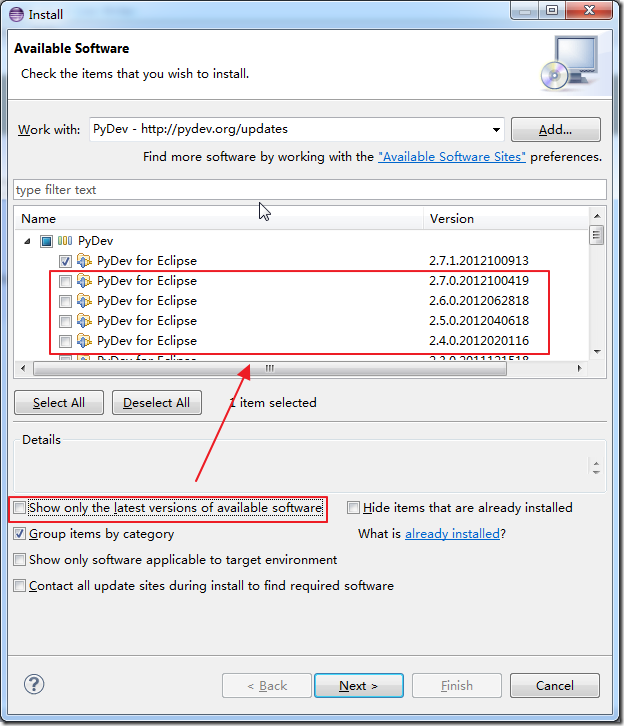
Task: Click the Next > button
Action: pyautogui.click(x=359, y=685)
